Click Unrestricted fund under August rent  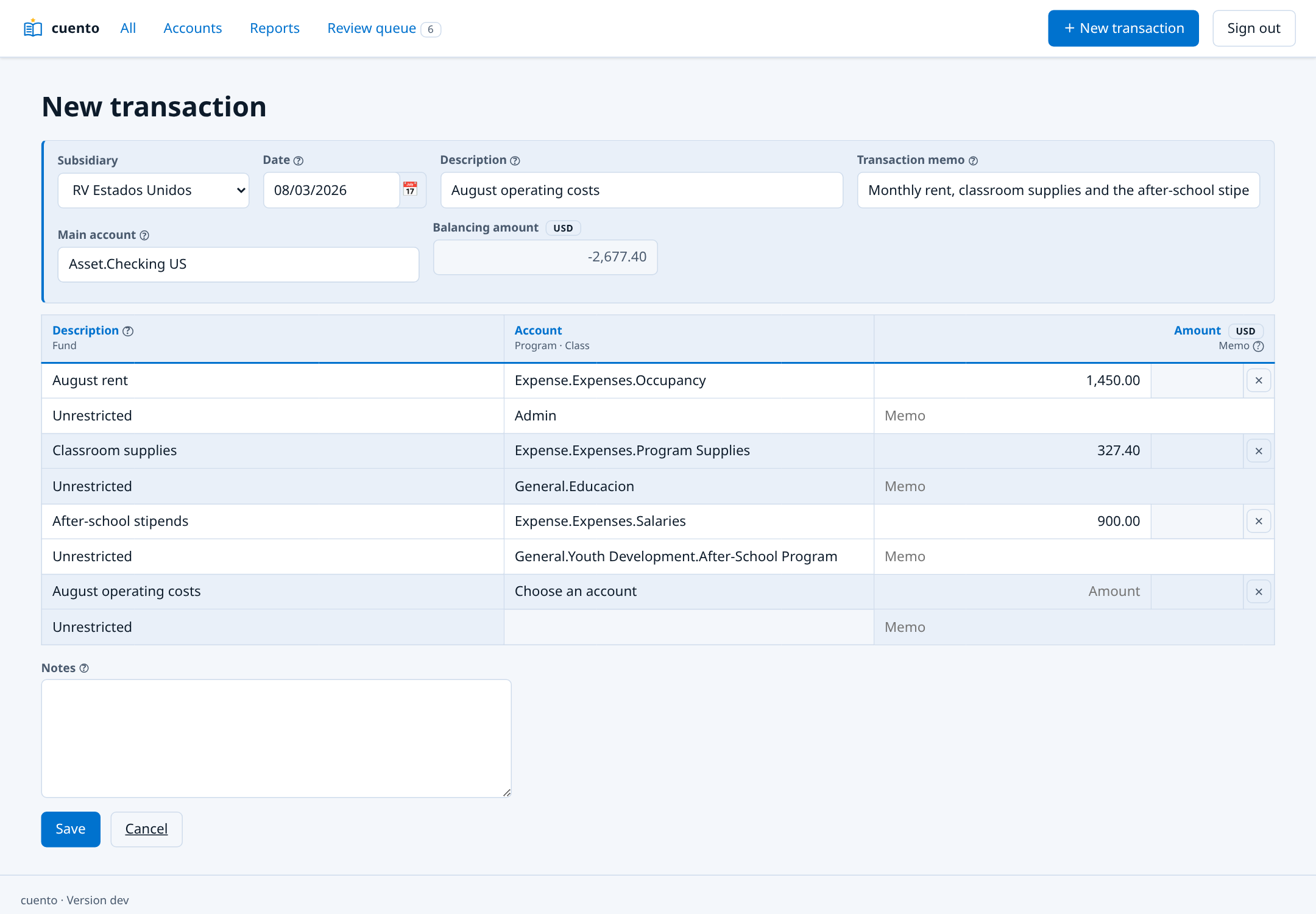[273, 416]
